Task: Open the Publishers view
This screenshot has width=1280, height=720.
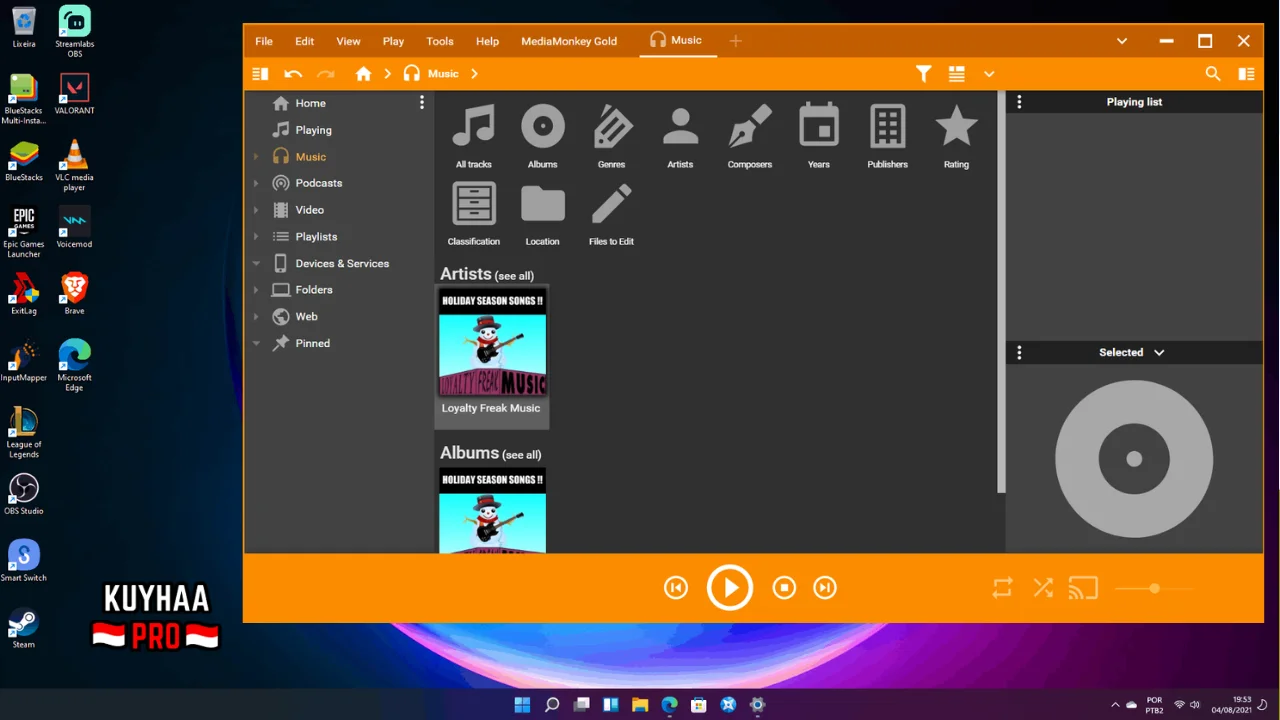Action: [888, 135]
